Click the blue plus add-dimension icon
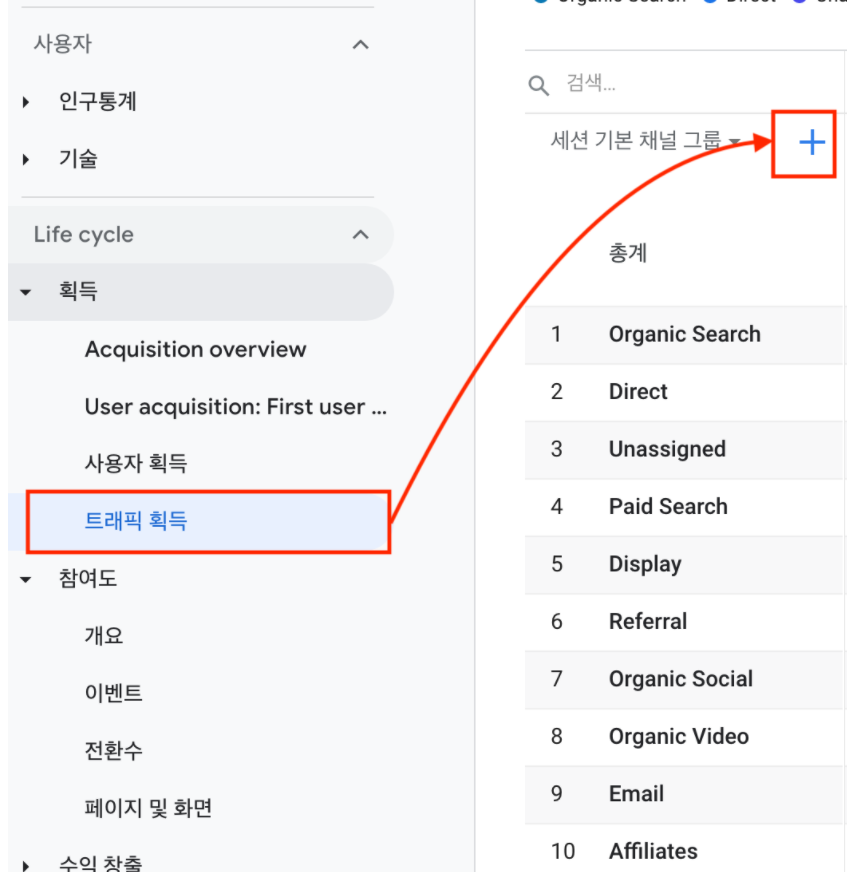This screenshot has width=859, height=872. tap(811, 143)
